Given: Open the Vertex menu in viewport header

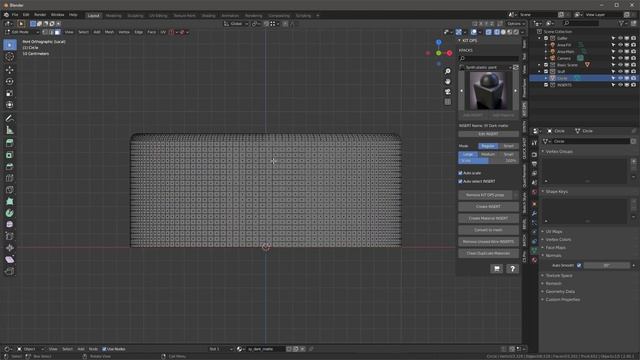Looking at the screenshot, I should pos(124,32).
